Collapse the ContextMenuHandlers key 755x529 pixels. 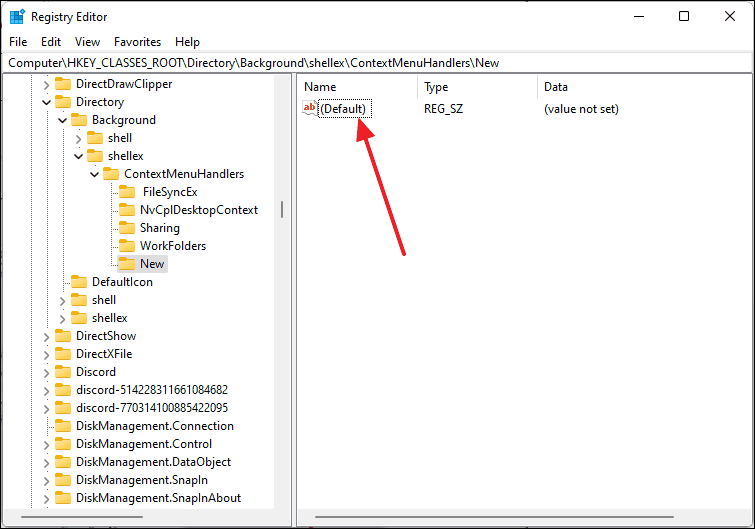click(94, 174)
